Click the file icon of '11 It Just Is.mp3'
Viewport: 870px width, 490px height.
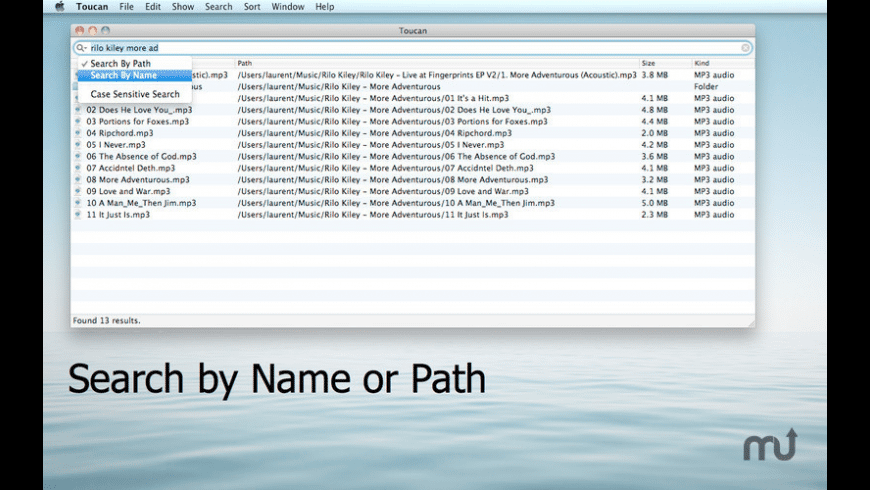coord(78,215)
